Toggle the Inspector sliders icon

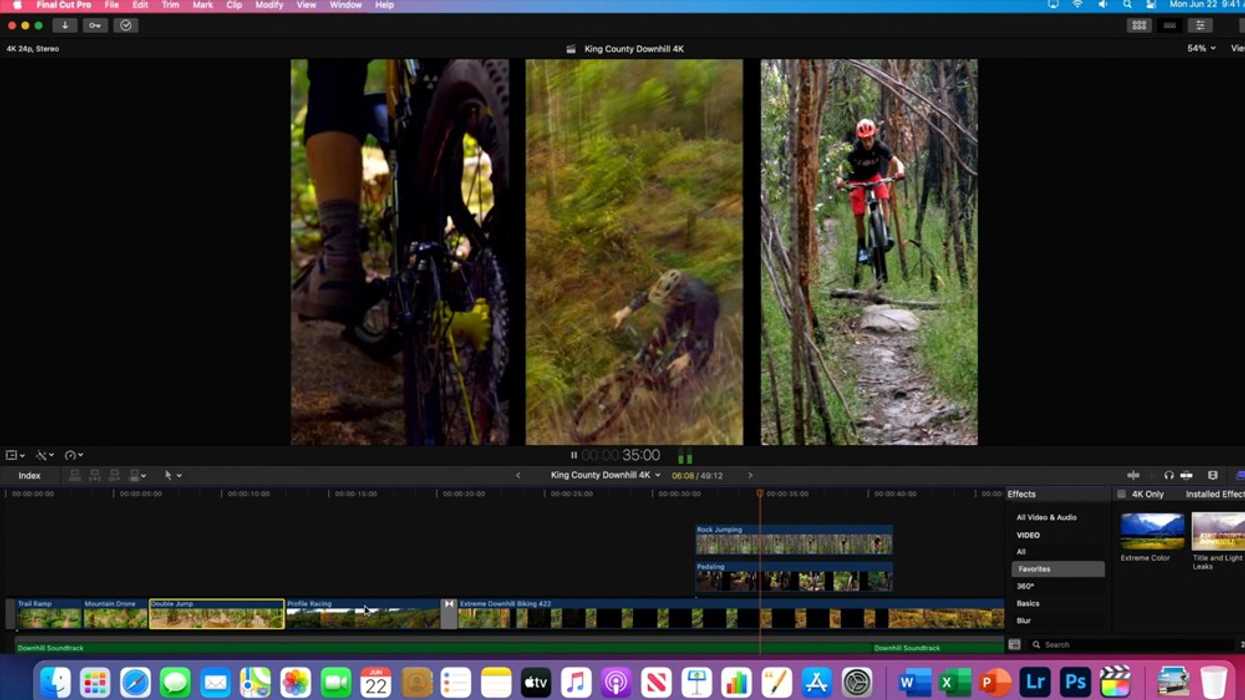1201,25
